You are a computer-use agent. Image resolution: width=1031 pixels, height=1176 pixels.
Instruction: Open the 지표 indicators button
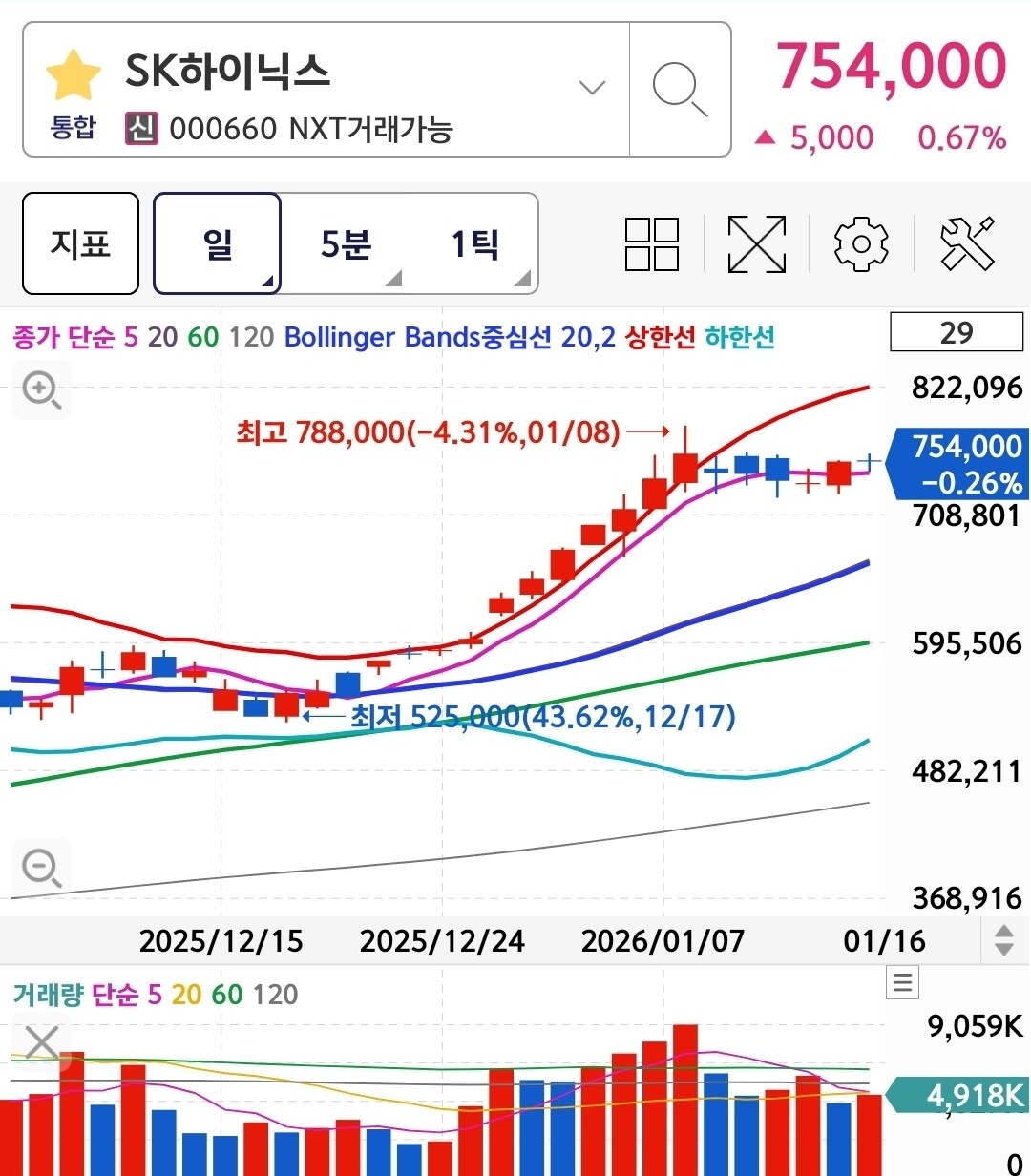[x=80, y=243]
